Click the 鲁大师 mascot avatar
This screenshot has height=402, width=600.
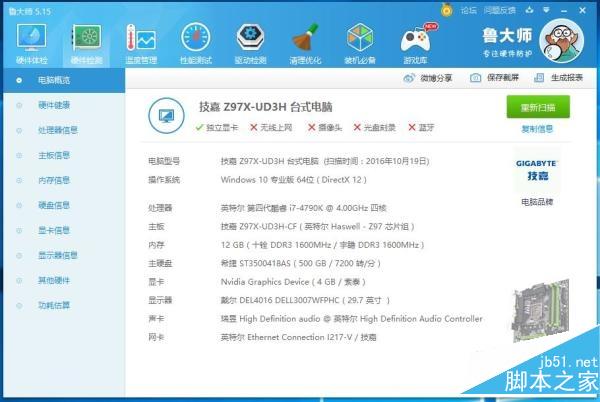click(x=561, y=41)
